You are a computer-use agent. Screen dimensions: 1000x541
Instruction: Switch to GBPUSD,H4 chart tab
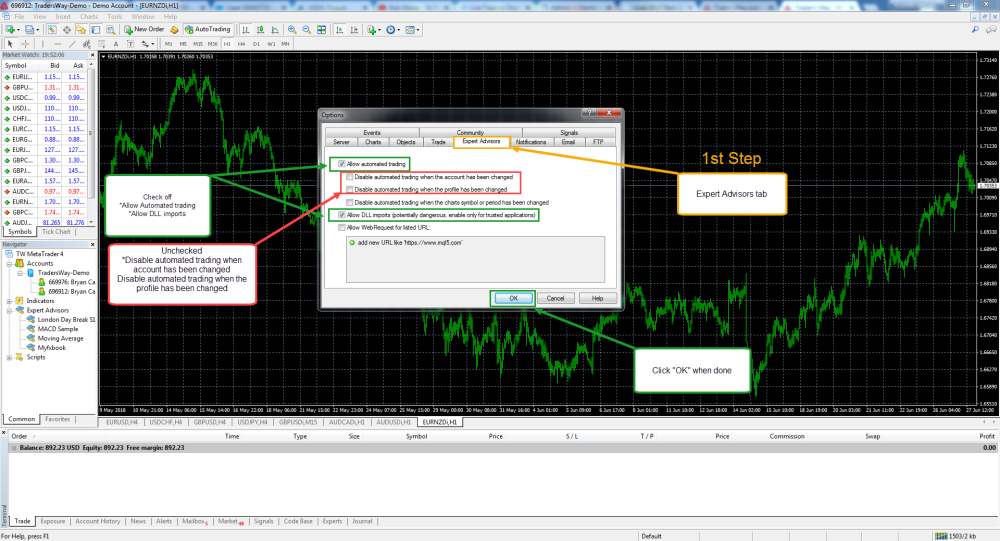(210, 422)
